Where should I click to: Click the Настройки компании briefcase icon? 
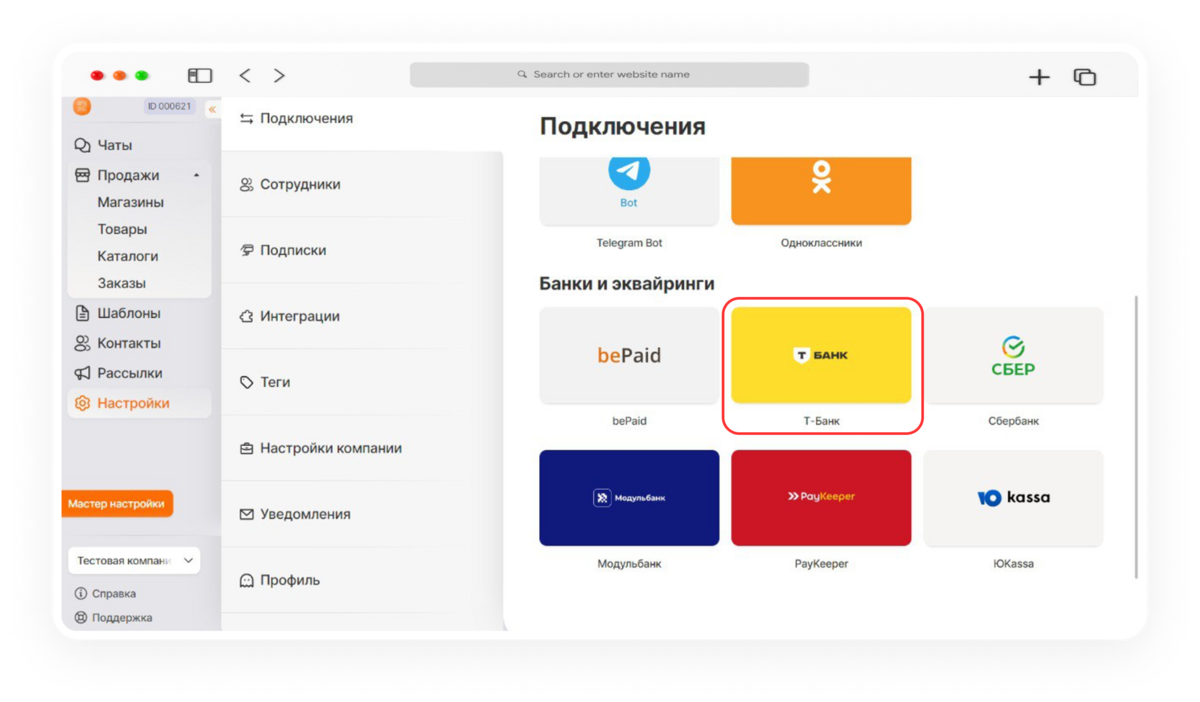click(x=246, y=448)
